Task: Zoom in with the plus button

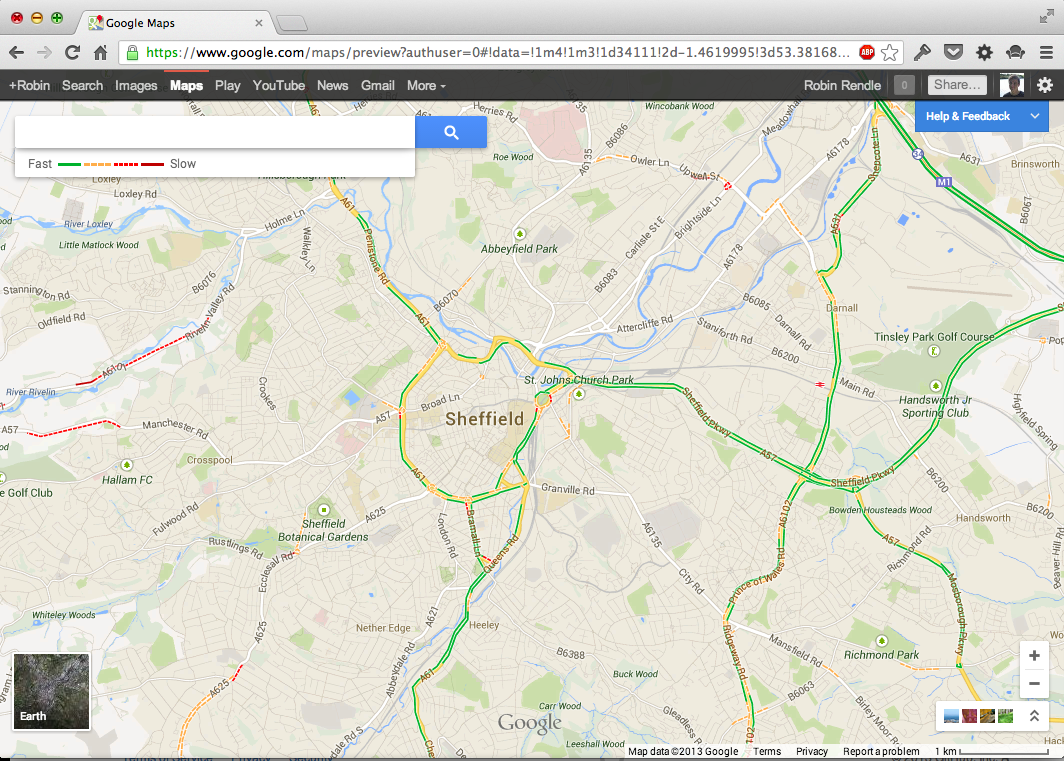Action: point(1034,656)
